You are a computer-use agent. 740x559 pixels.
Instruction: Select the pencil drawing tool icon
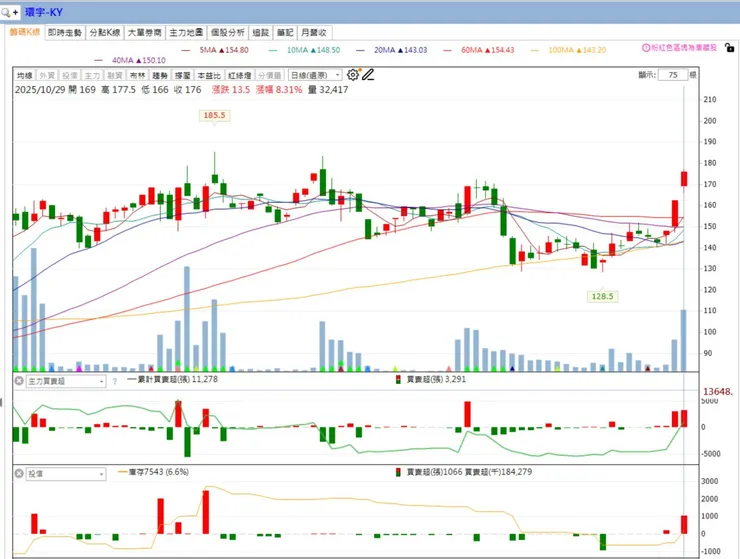[368, 75]
